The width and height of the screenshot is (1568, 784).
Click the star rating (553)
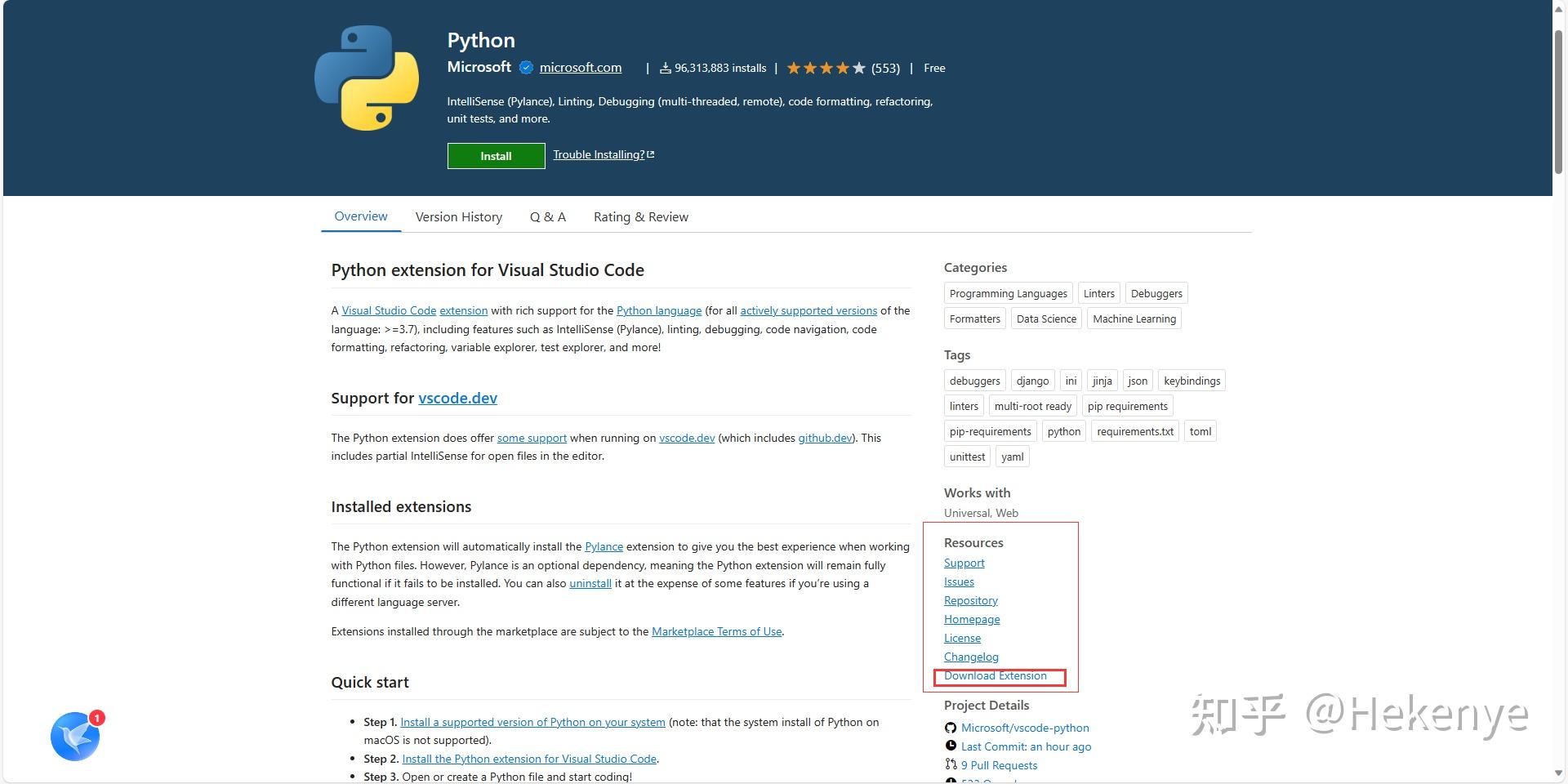(843, 68)
